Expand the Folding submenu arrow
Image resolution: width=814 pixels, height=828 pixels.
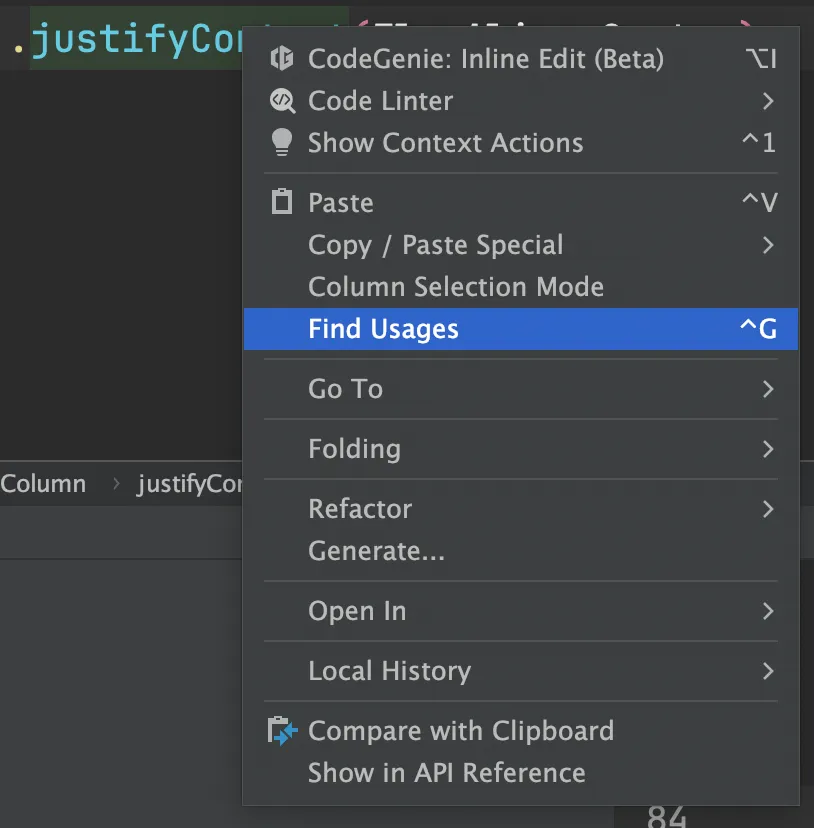(x=768, y=449)
